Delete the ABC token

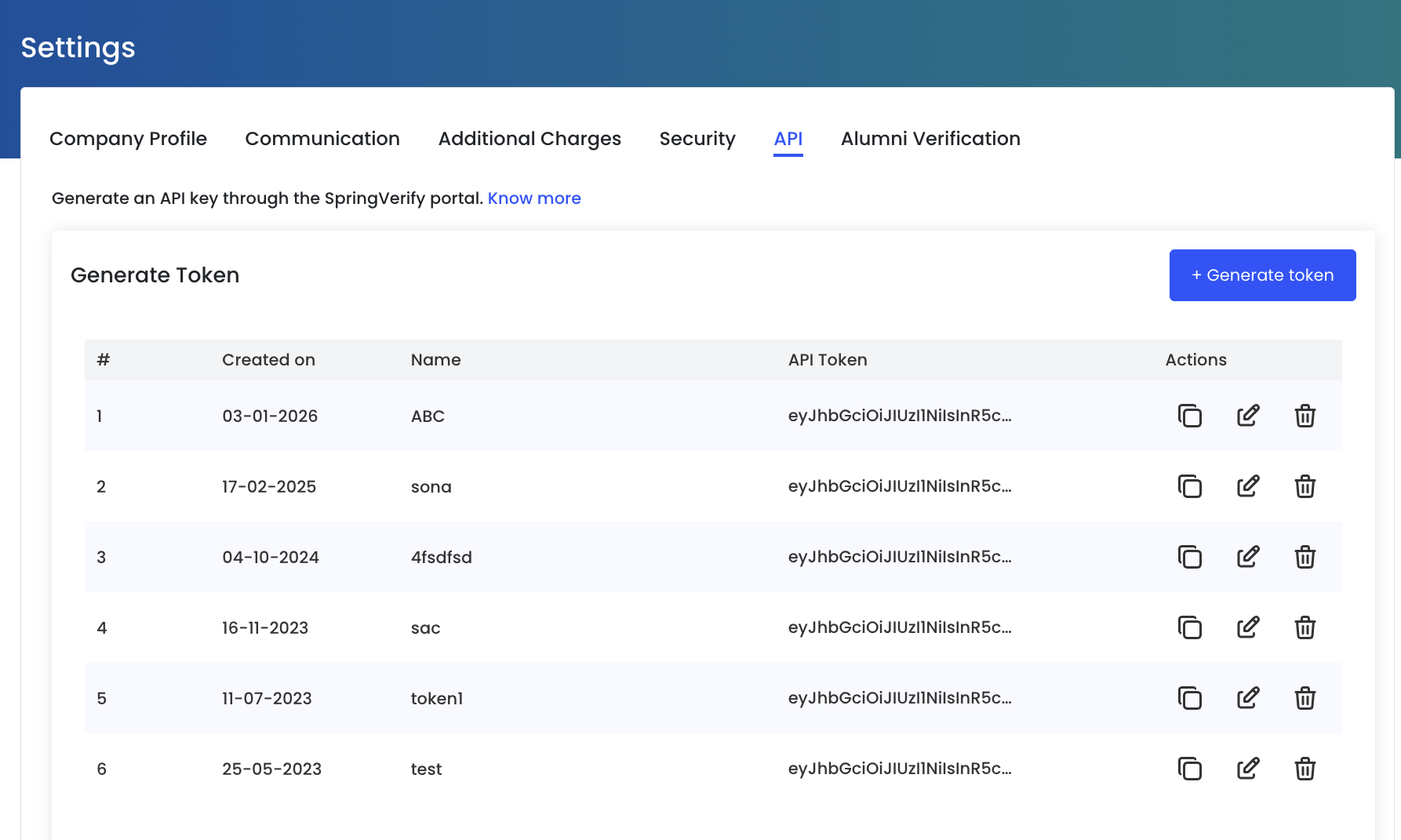(x=1305, y=416)
